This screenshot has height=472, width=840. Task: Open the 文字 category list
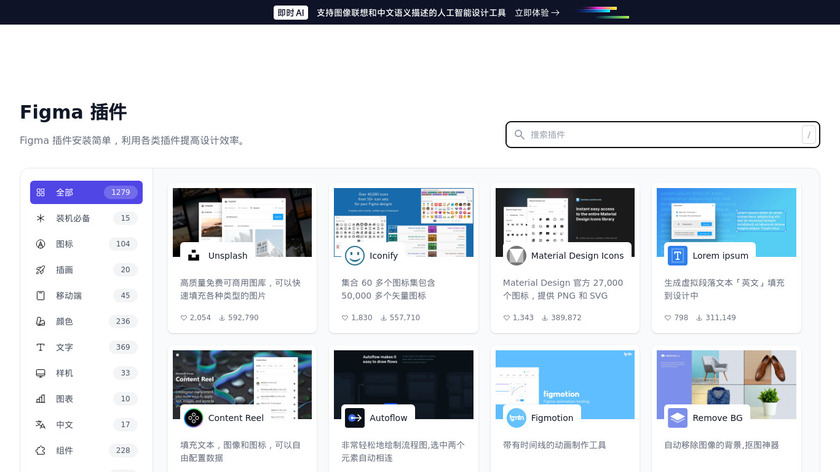(86, 348)
